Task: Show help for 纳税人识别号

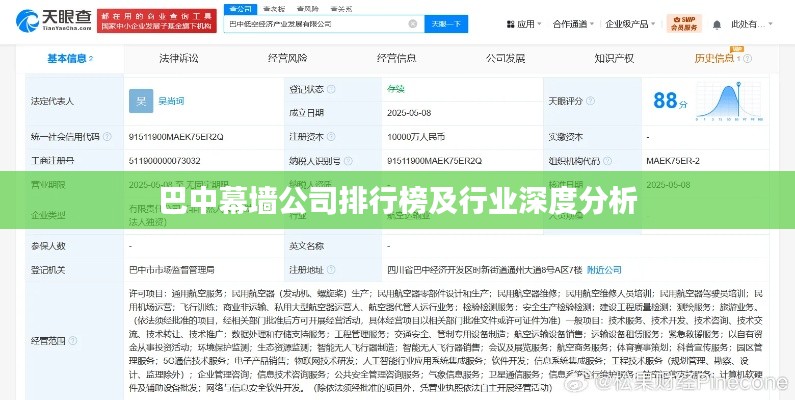Action: click(x=348, y=161)
